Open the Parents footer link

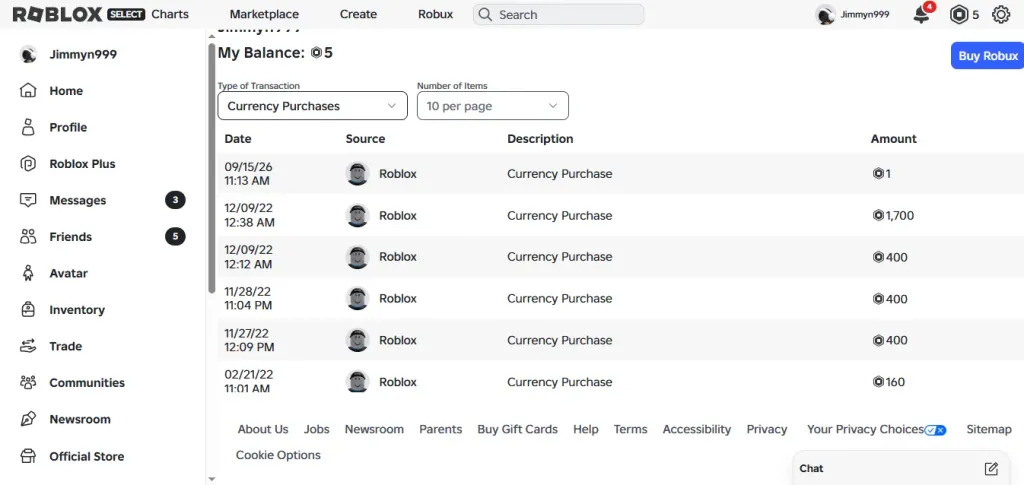440,430
